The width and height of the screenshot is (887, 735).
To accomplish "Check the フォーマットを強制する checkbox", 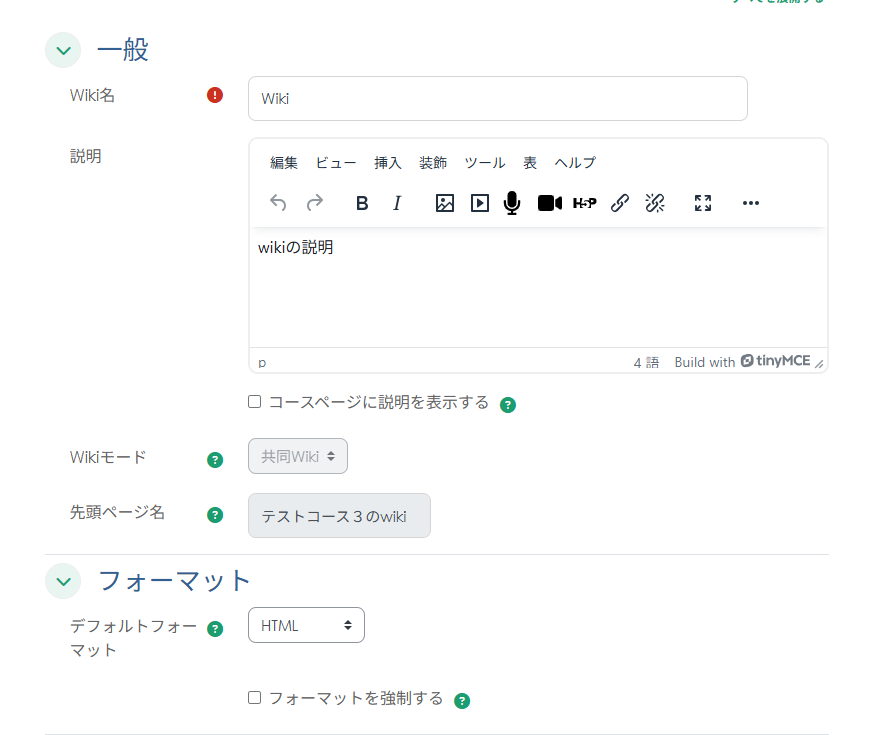I will [255, 698].
